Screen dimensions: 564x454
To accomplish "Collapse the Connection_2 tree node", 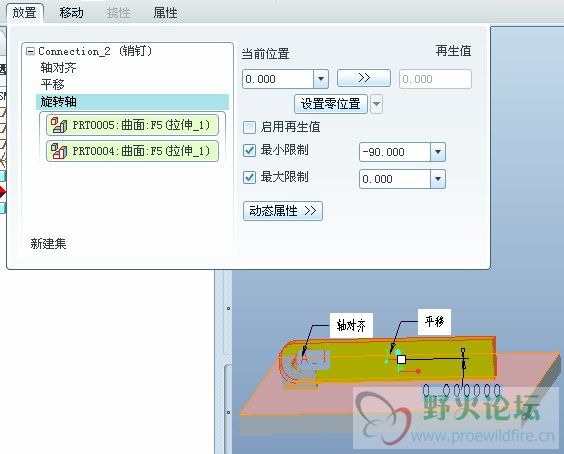I will click(31, 51).
